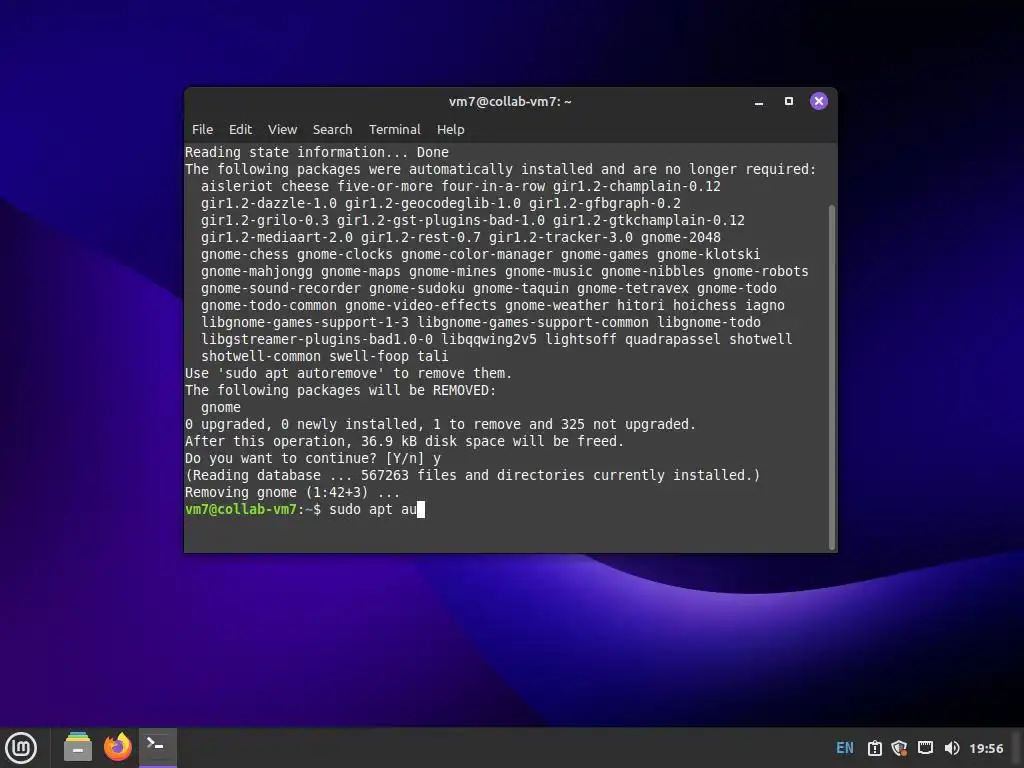Viewport: 1024px width, 768px height.
Task: Click the package name 'libgstreamer-plugins-bad1.0-0'
Action: (317, 339)
